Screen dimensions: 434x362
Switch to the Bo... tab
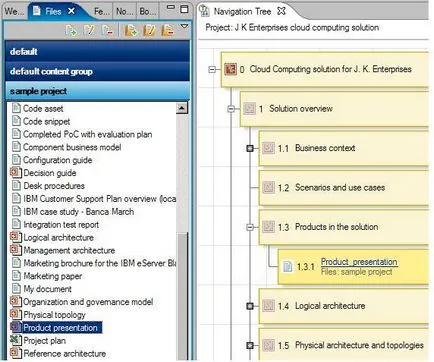pos(147,11)
